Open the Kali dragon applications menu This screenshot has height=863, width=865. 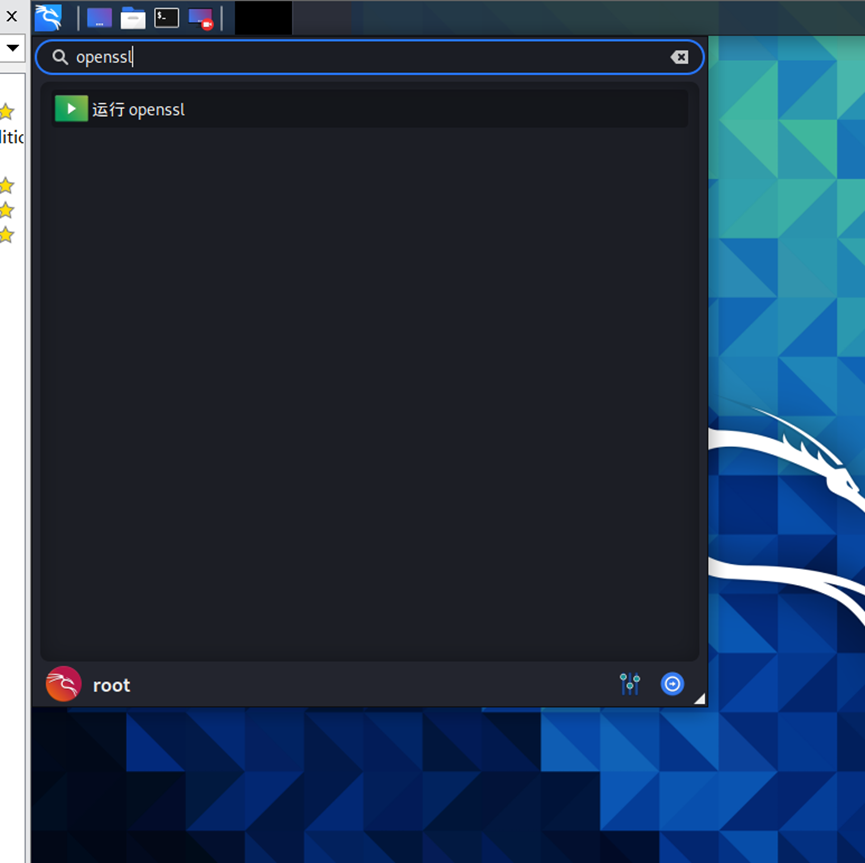pos(49,18)
